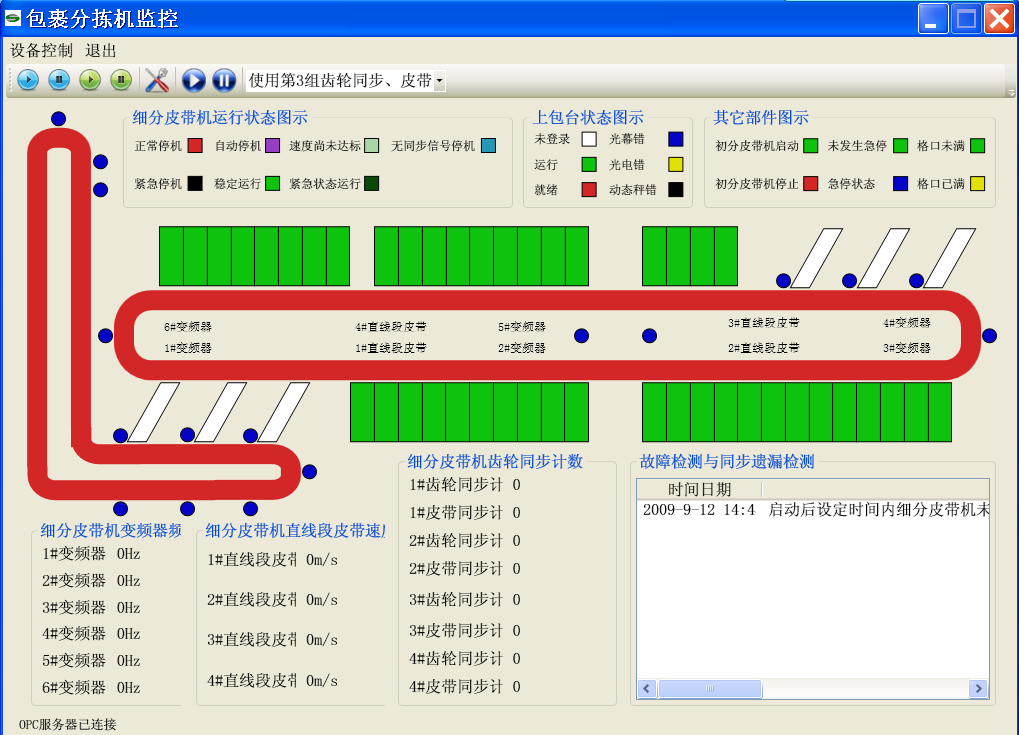The height and width of the screenshot is (735, 1019).
Task: Click the red 就绪 status swatch
Action: click(x=589, y=189)
